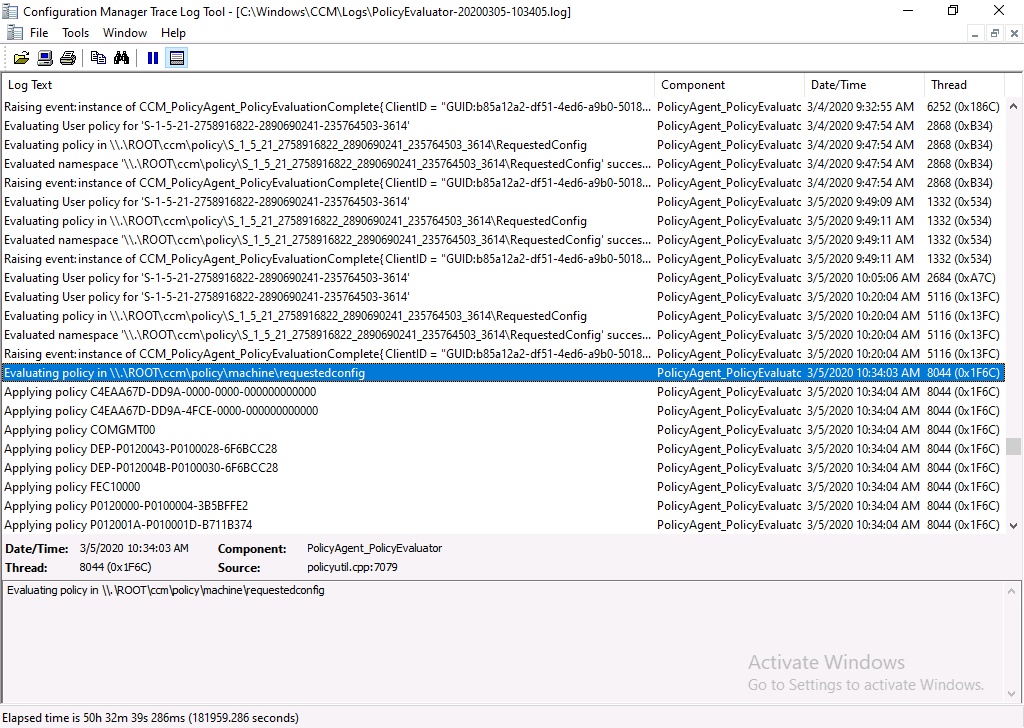Restore the inner log document window
1024x728 pixels.
tap(995, 33)
